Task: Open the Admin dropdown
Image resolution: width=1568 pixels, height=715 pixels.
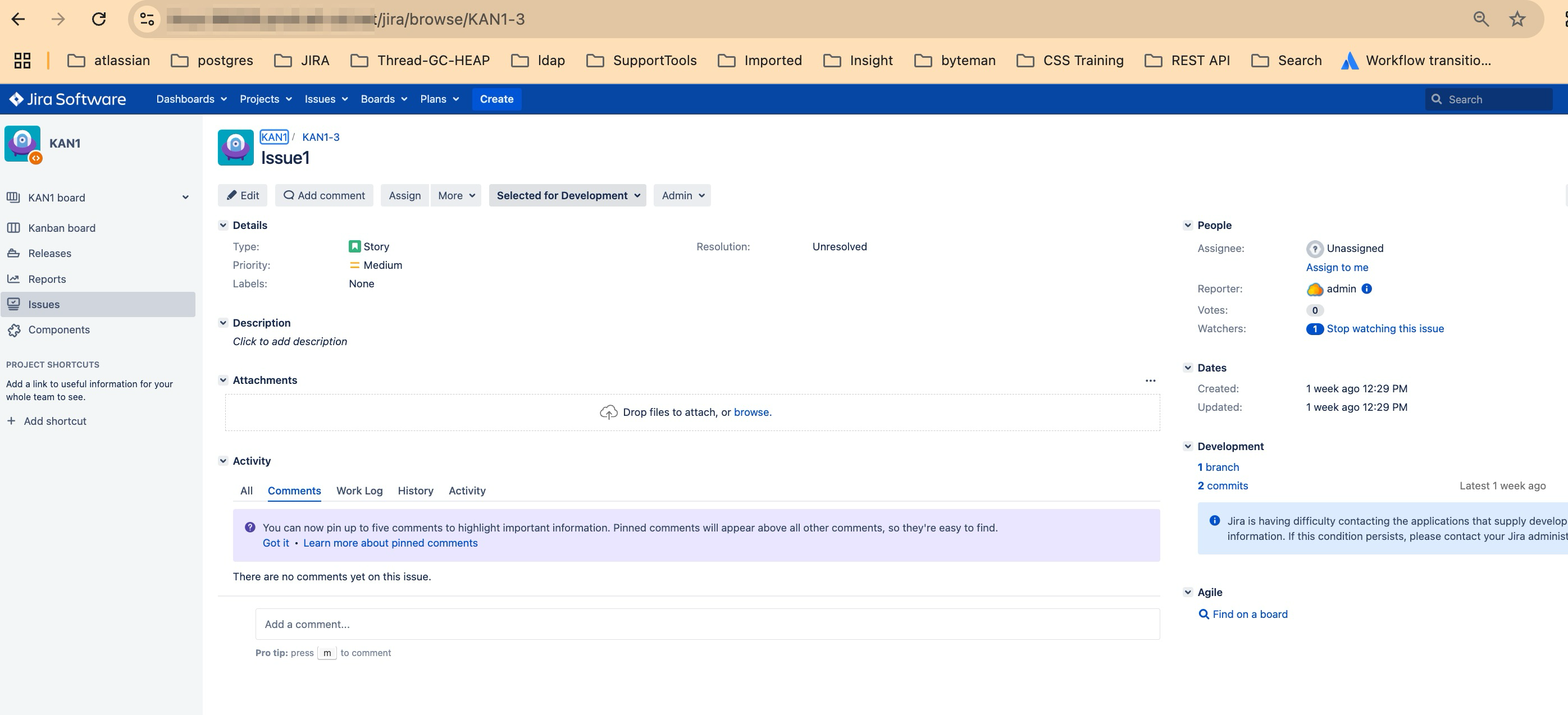Action: click(682, 195)
